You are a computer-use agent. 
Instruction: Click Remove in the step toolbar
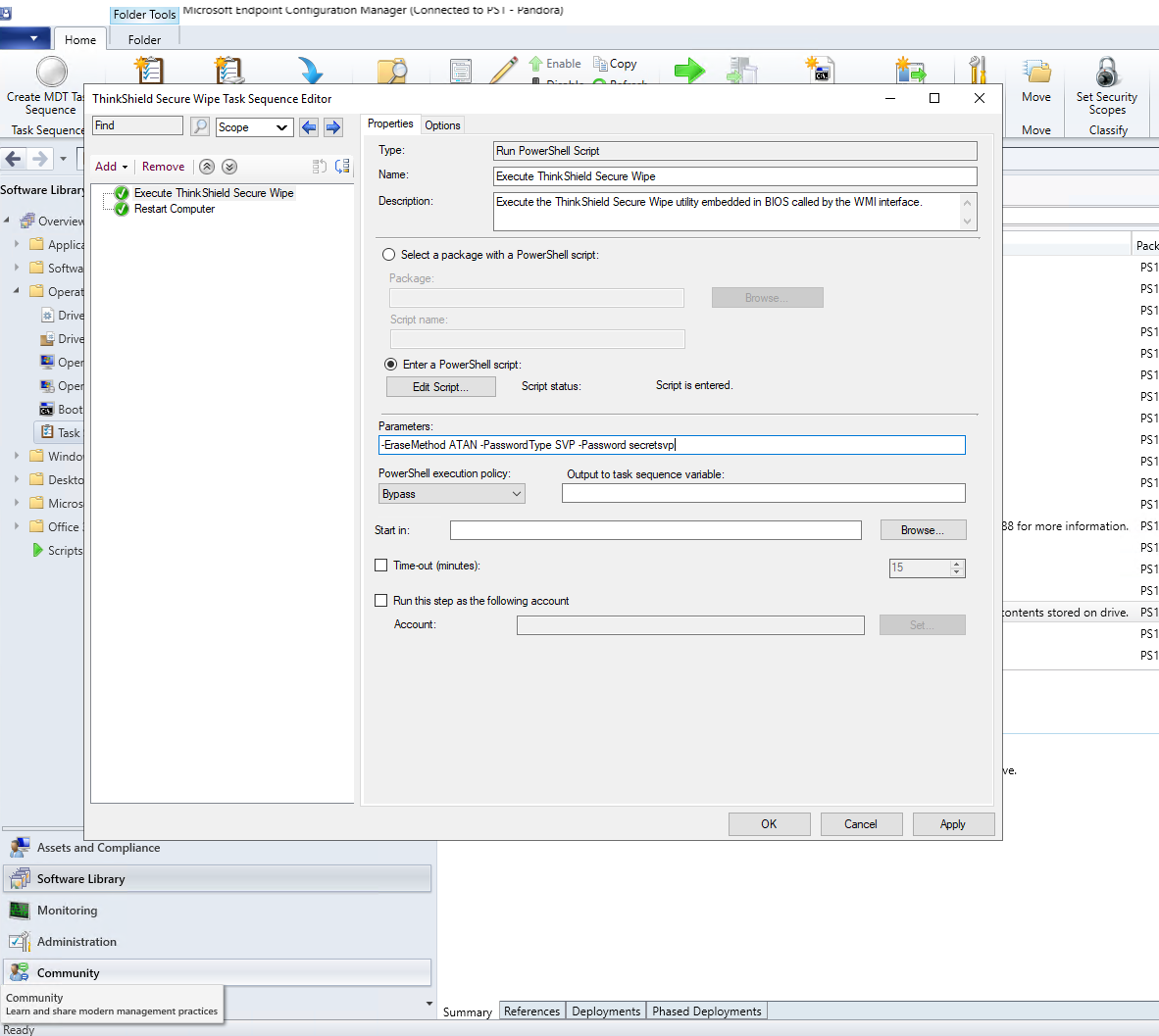tap(164, 167)
